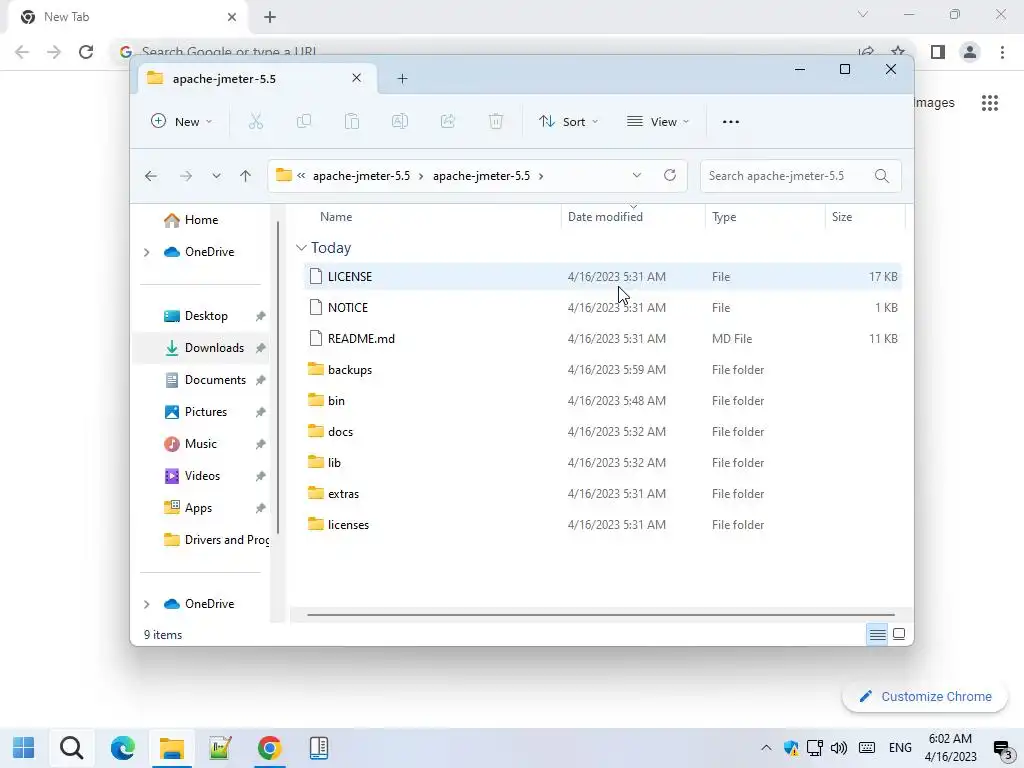Viewport: 1024px width, 768px height.
Task: Select the first apache-jmeter-5.5 breadcrumb
Action: [x=361, y=176]
